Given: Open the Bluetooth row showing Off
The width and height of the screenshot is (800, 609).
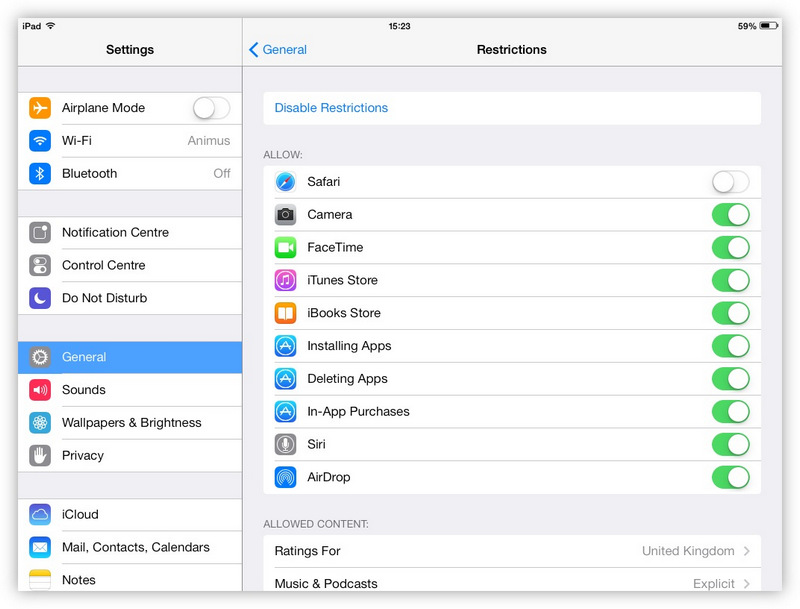Looking at the screenshot, I should (x=130, y=173).
